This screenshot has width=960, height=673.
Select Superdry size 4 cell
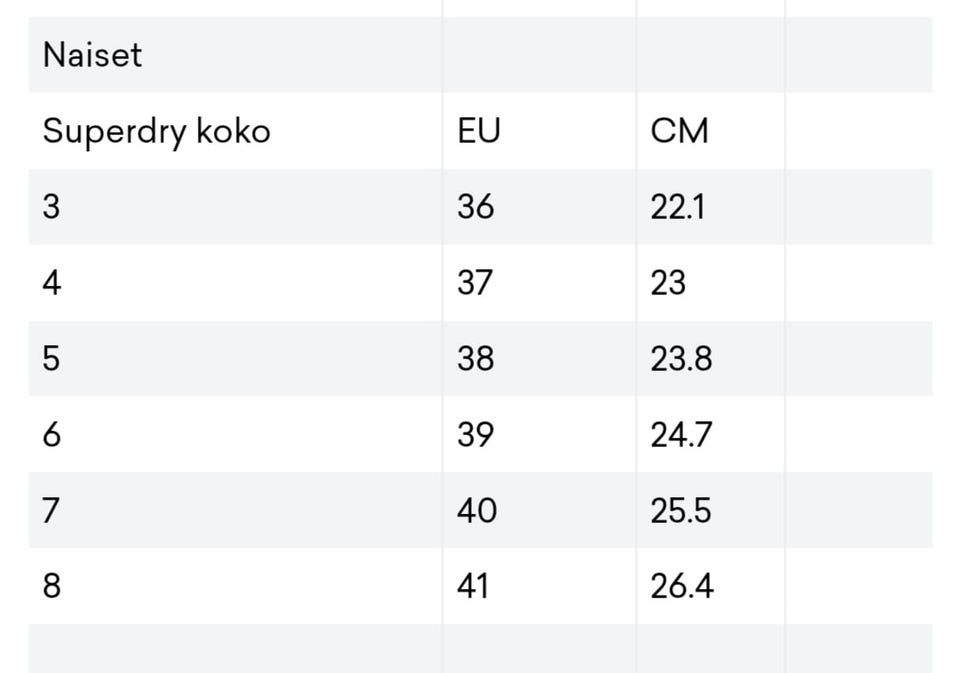pos(52,283)
